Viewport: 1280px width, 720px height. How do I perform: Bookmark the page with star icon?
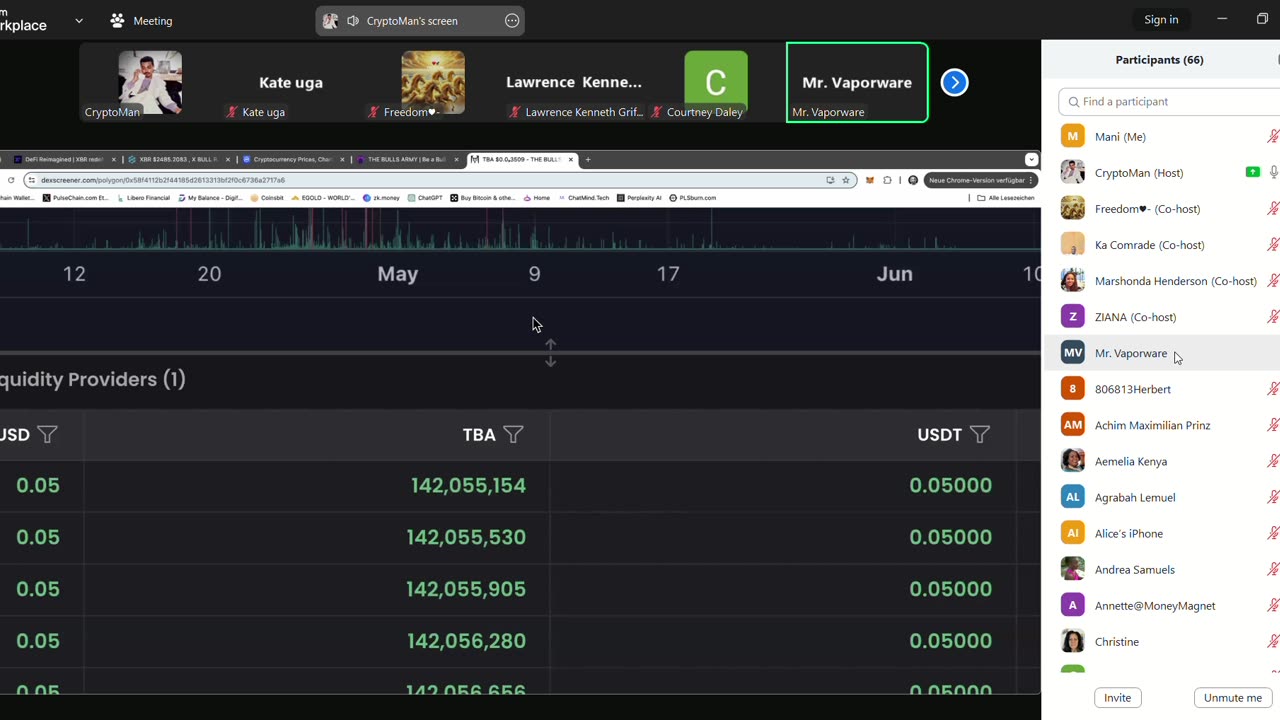pyautogui.click(x=845, y=180)
